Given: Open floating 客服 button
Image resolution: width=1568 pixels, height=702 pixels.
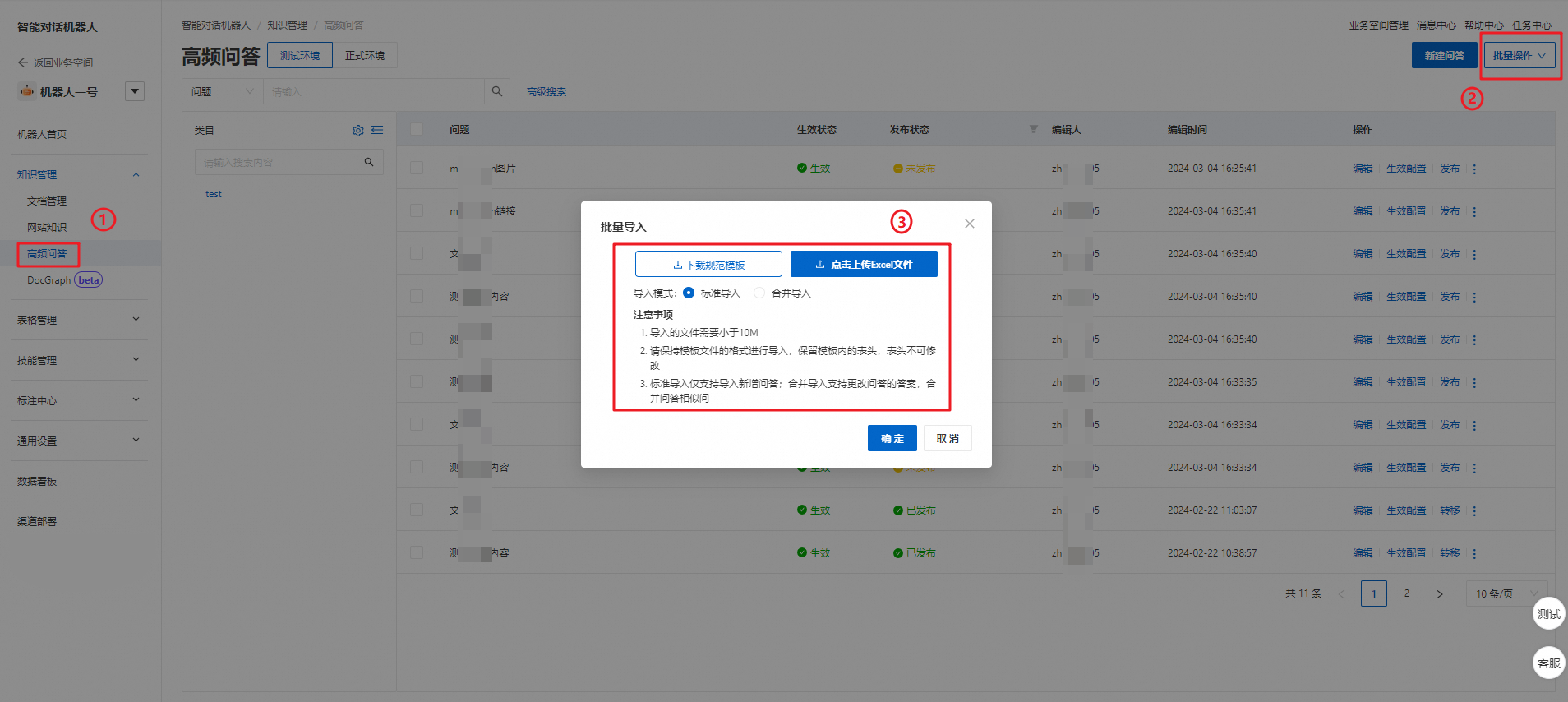Looking at the screenshot, I should pyautogui.click(x=1549, y=663).
